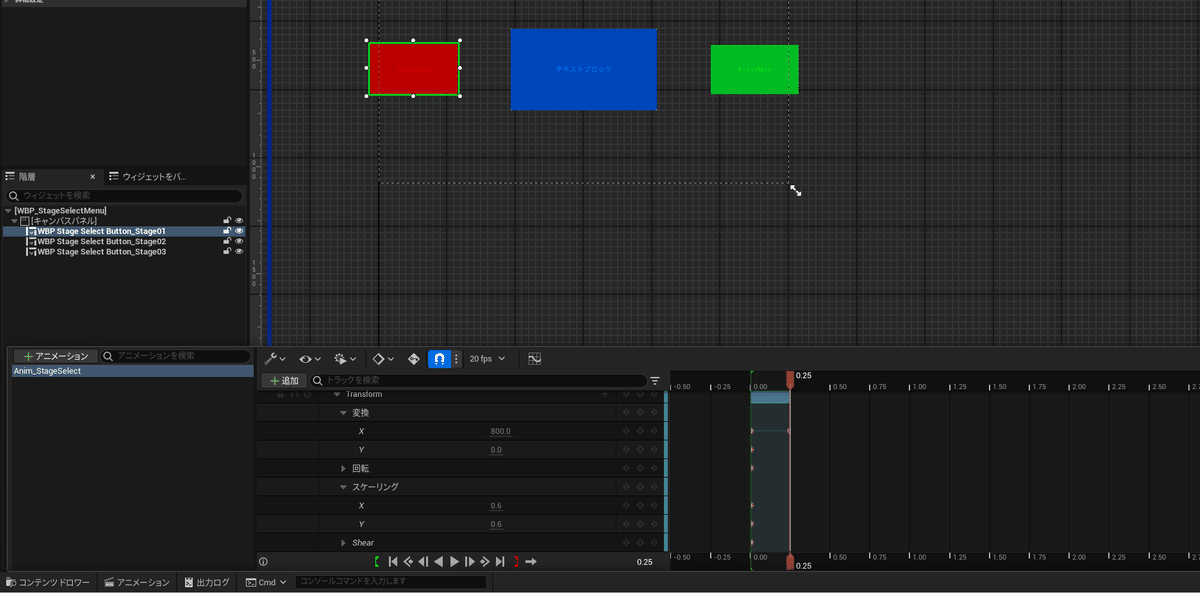Click the green 追加 track button
The height and width of the screenshot is (593, 1200).
284,381
